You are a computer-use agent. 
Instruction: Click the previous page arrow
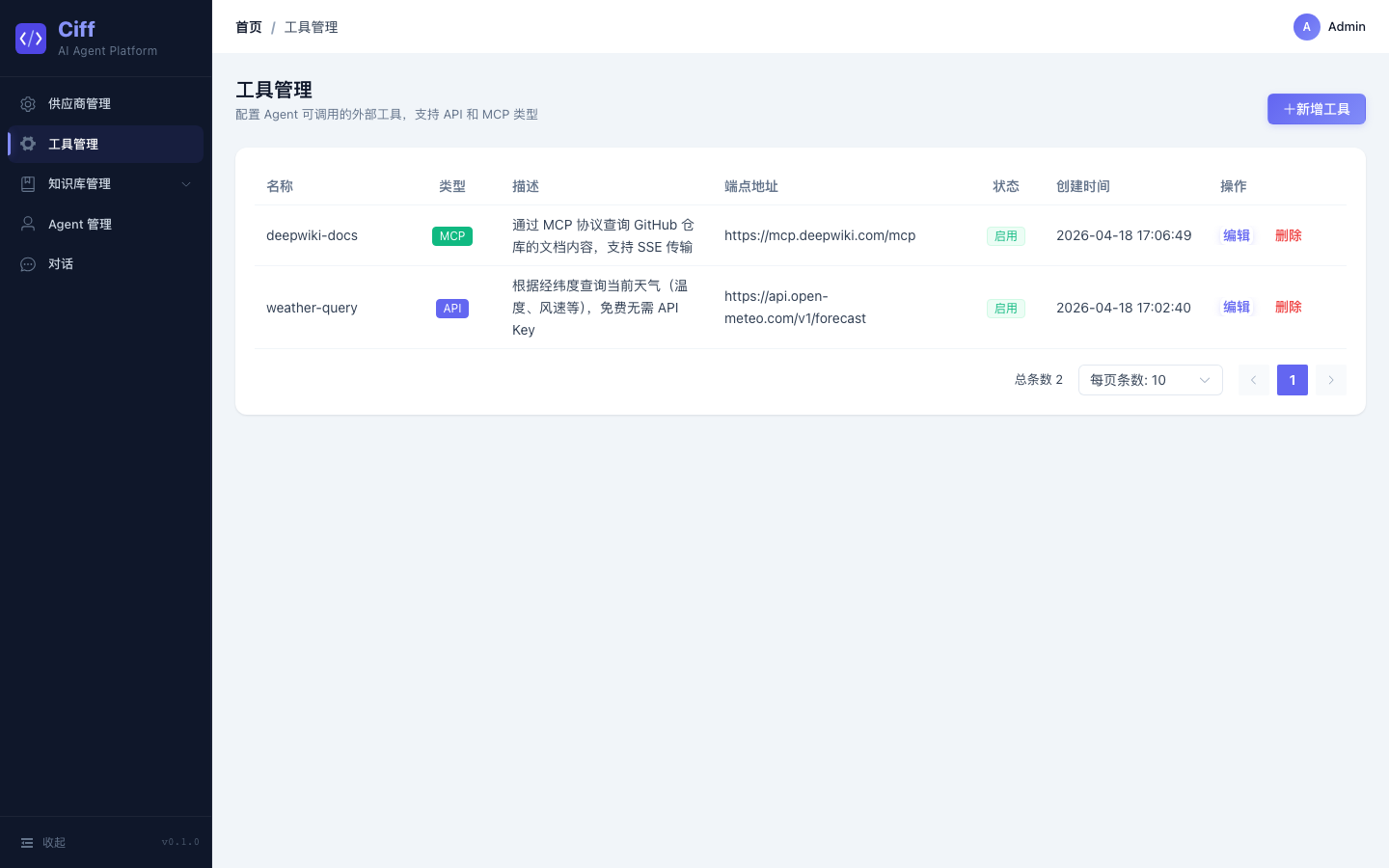(1254, 380)
